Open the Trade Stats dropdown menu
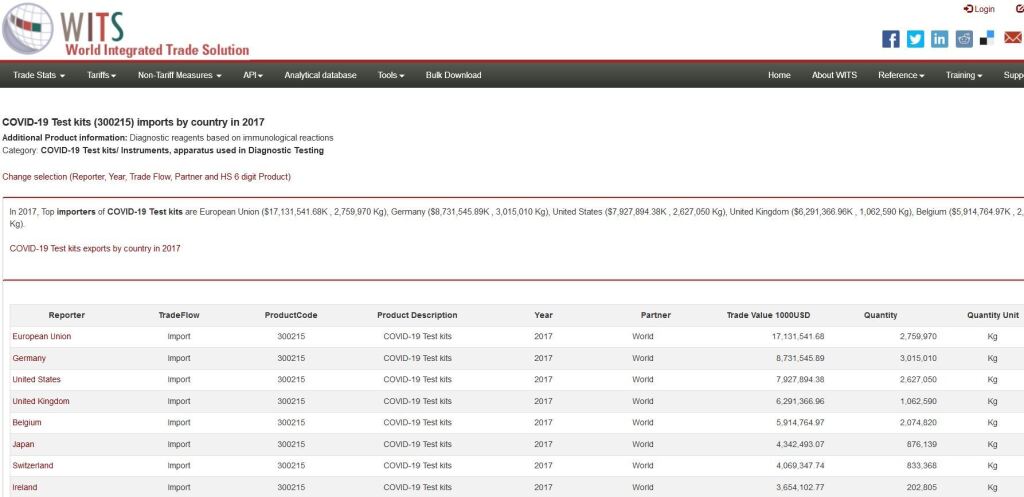1024x497 pixels. (x=39, y=75)
